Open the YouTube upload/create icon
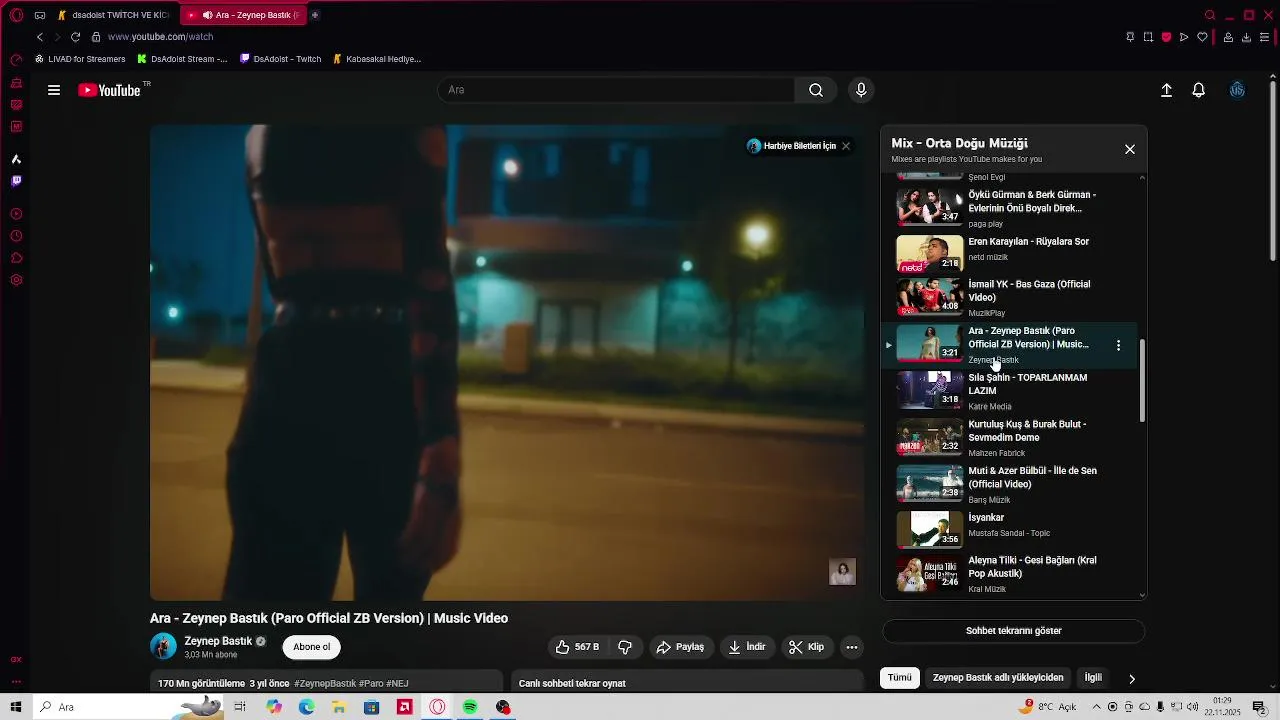Image resolution: width=1280 pixels, height=720 pixels. (1166, 90)
